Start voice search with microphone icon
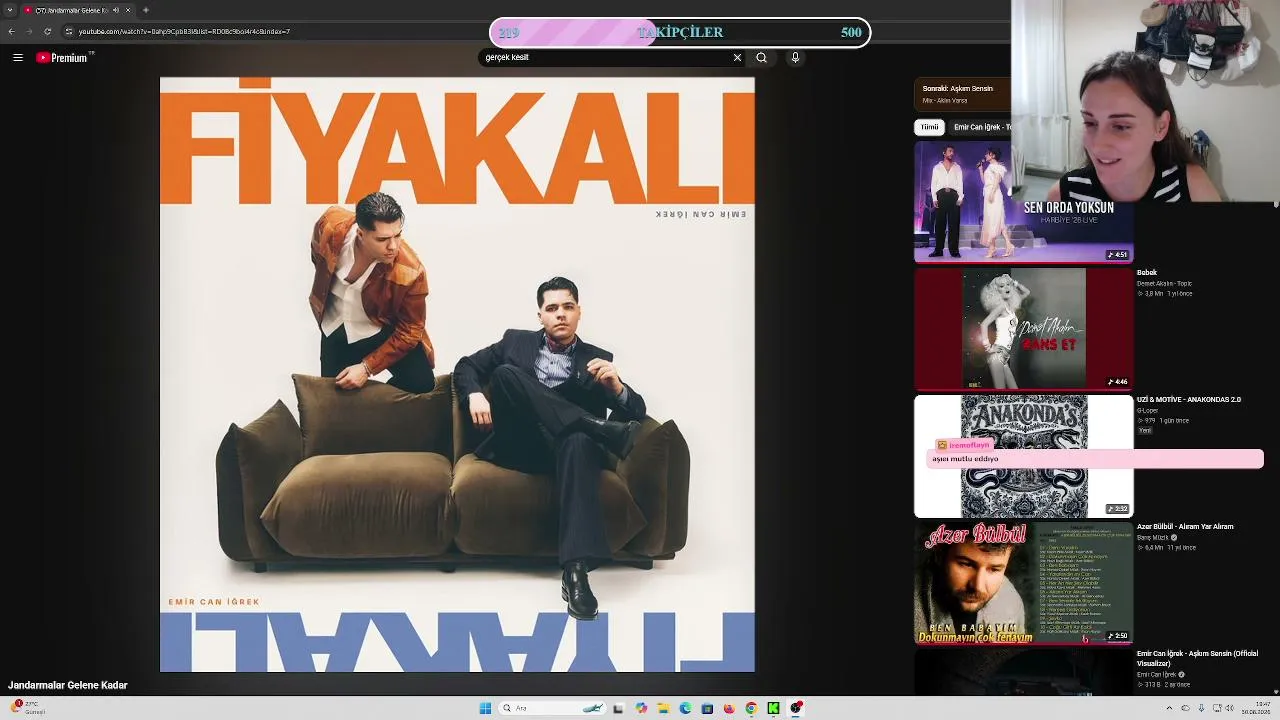The image size is (1280, 720). click(795, 57)
